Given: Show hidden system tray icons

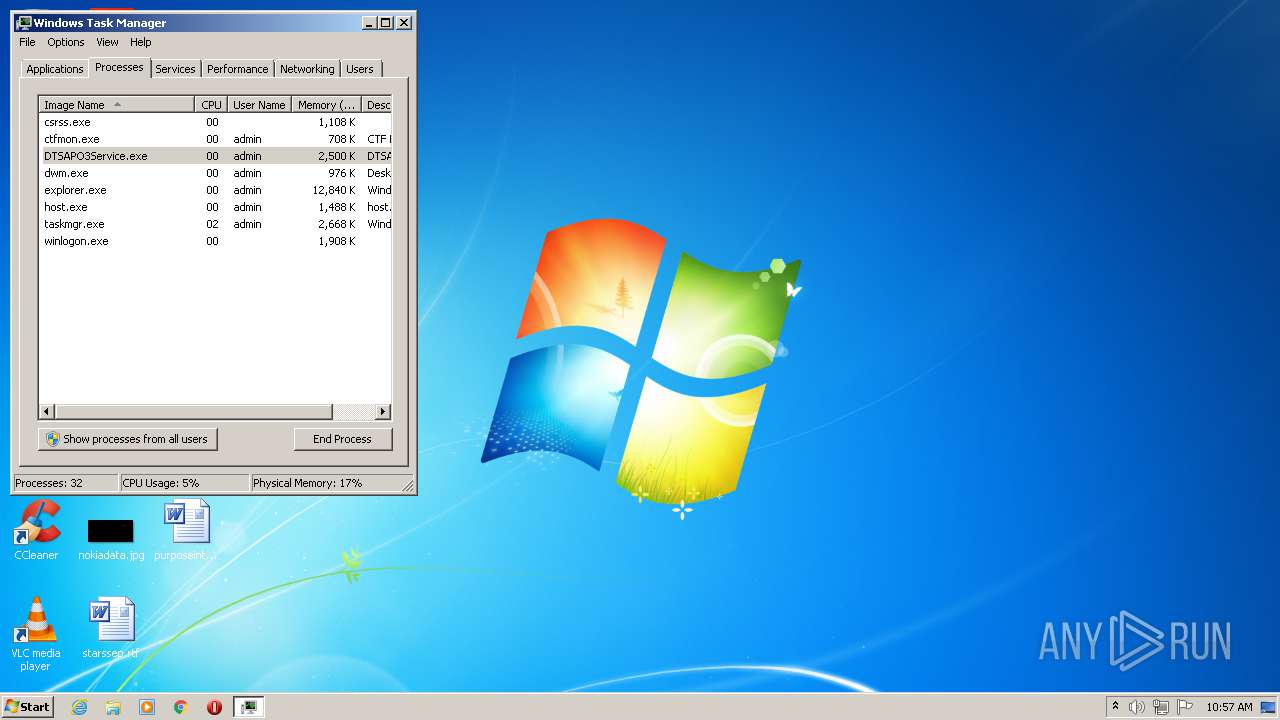Looking at the screenshot, I should pyautogui.click(x=1115, y=707).
